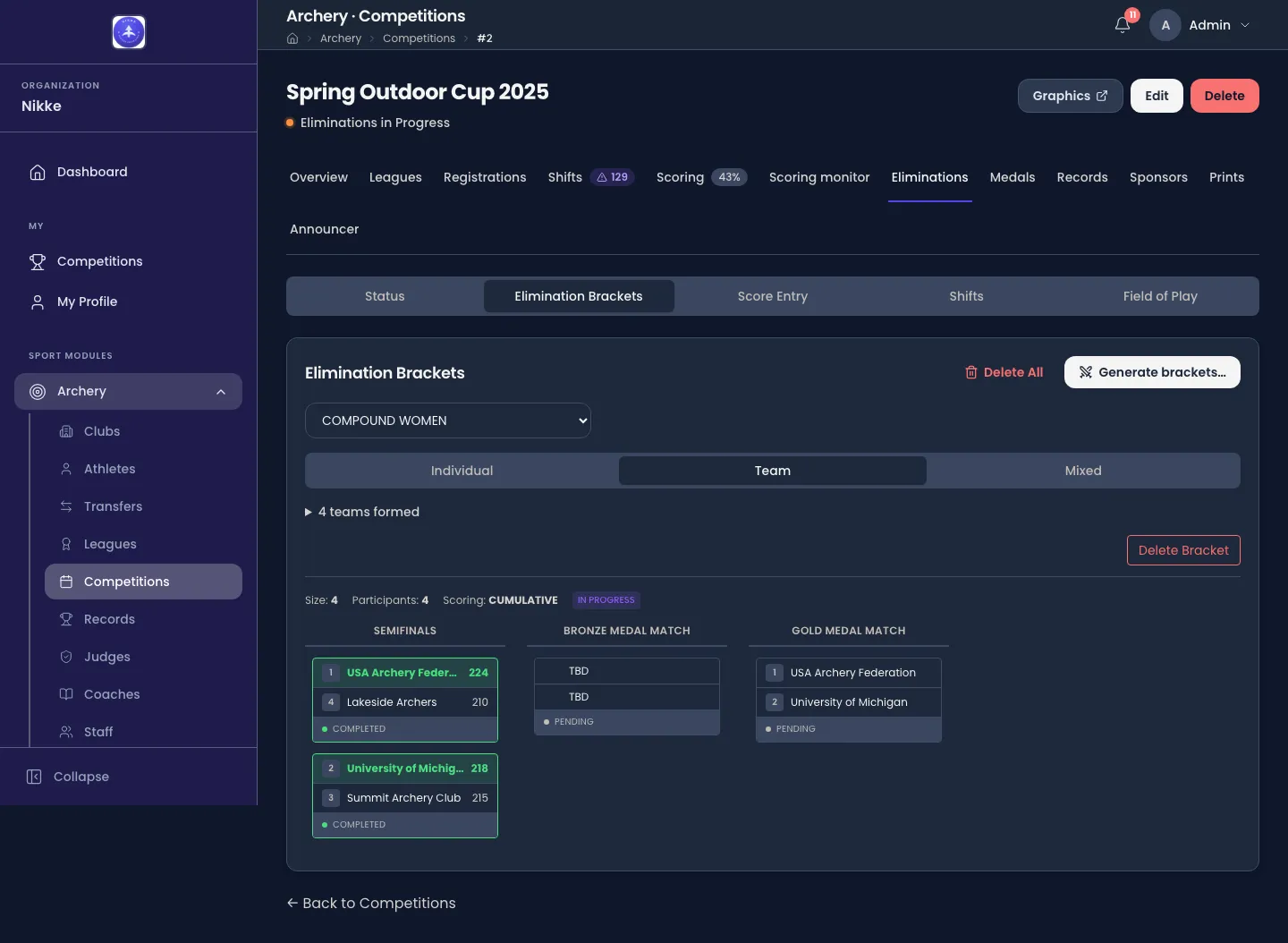This screenshot has width=1288, height=943.
Task: Open the Bronze Medal Match TBD card
Action: [x=627, y=696]
